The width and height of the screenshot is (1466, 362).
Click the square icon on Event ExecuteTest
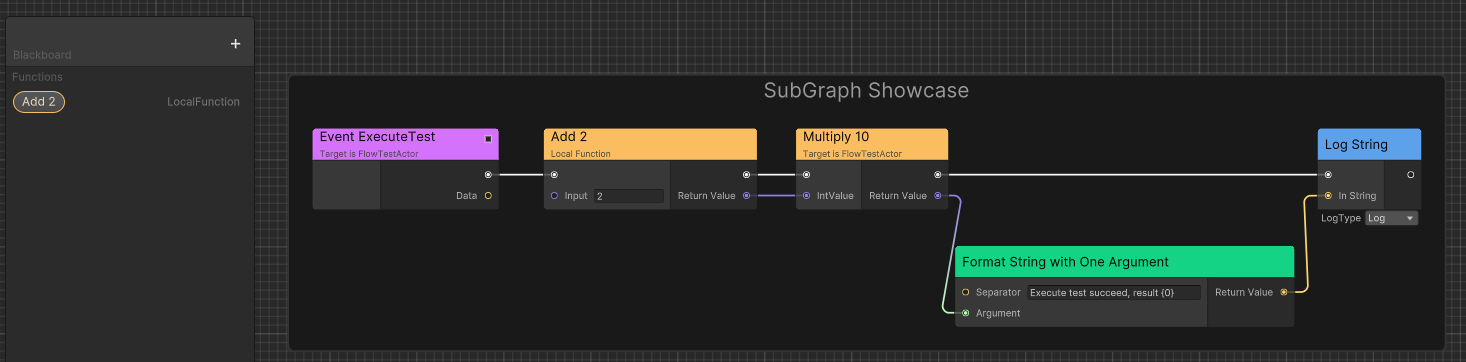click(488, 139)
